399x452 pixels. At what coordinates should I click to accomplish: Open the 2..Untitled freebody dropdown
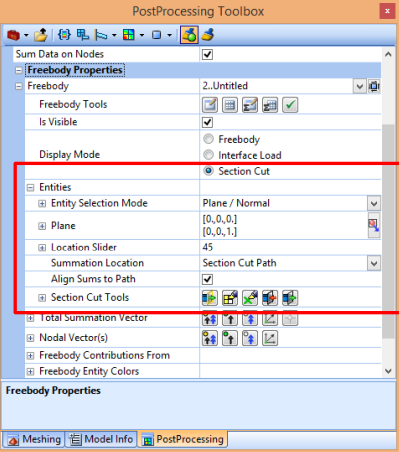tap(359, 87)
